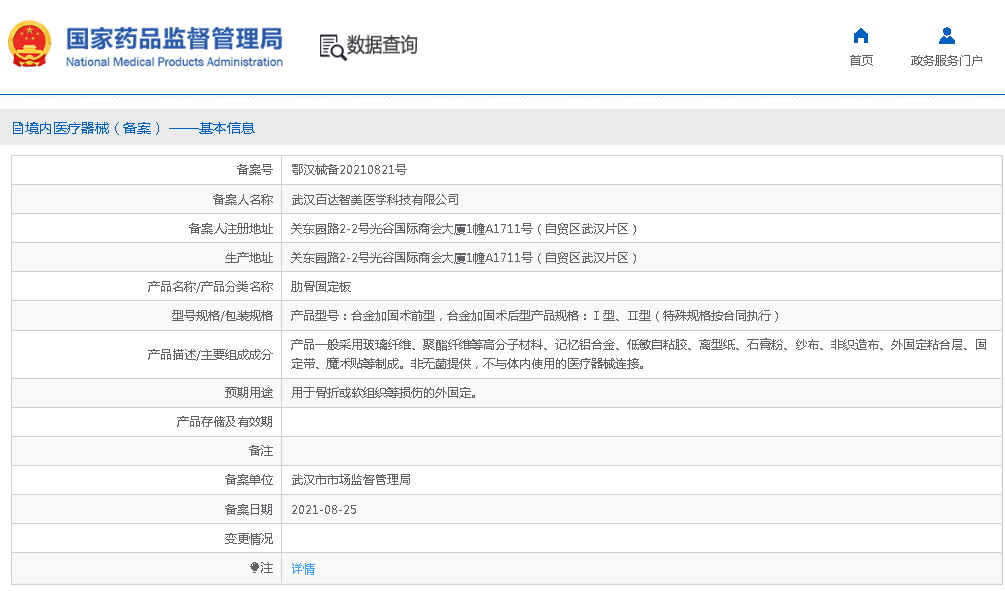Screen dimensions: 1005x591
Task: Open the 政务服务门户 text link
Action: (x=946, y=61)
